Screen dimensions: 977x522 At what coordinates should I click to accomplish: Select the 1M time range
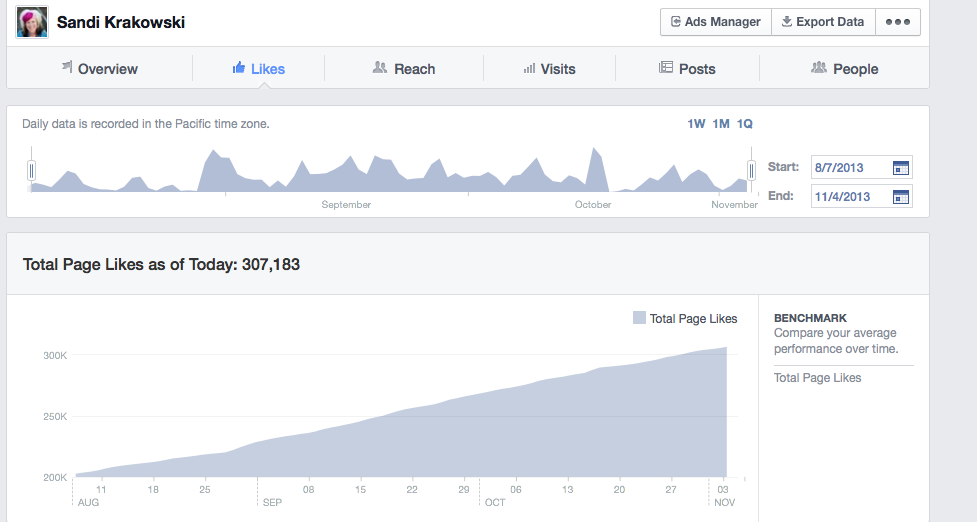(721, 124)
